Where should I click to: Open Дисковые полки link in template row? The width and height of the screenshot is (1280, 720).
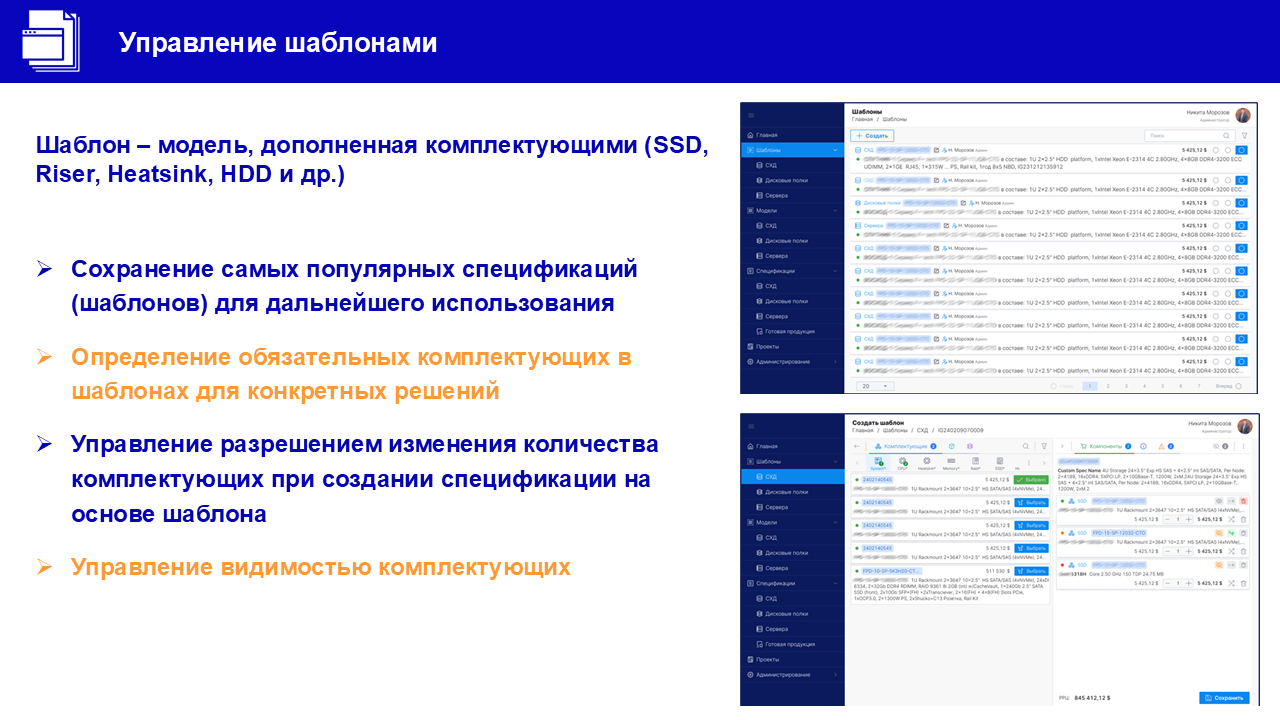882,203
